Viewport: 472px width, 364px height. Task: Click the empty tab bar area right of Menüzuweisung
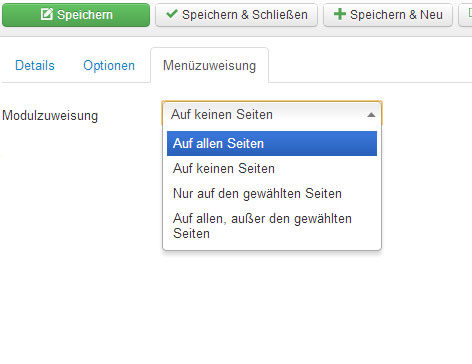370,65
